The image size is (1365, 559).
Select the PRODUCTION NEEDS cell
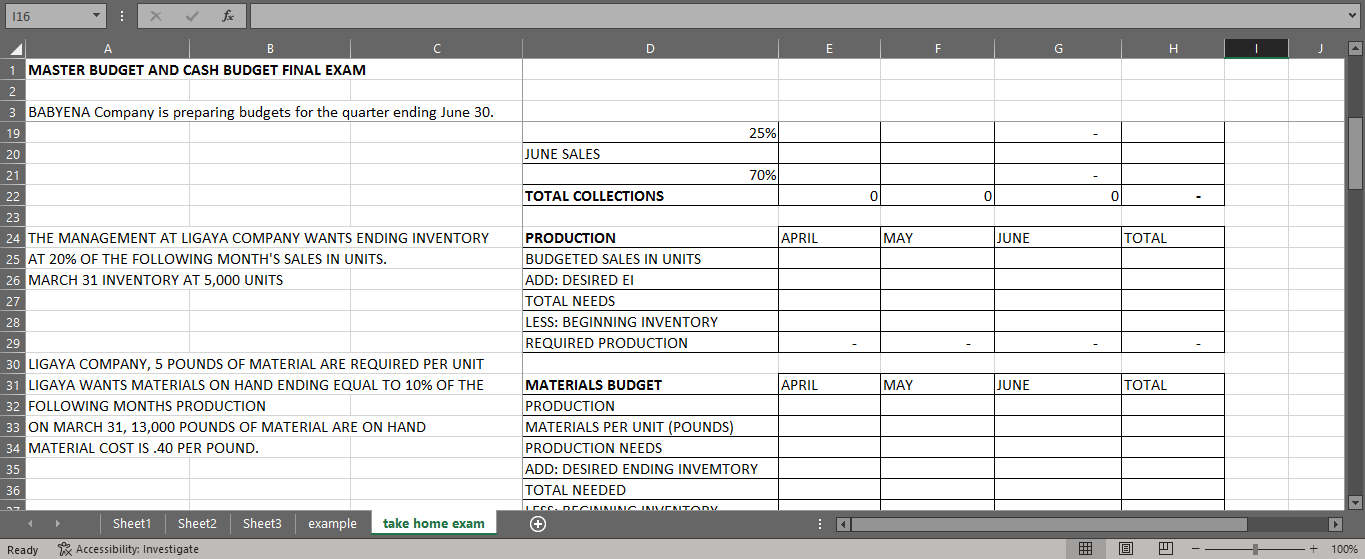(x=650, y=448)
